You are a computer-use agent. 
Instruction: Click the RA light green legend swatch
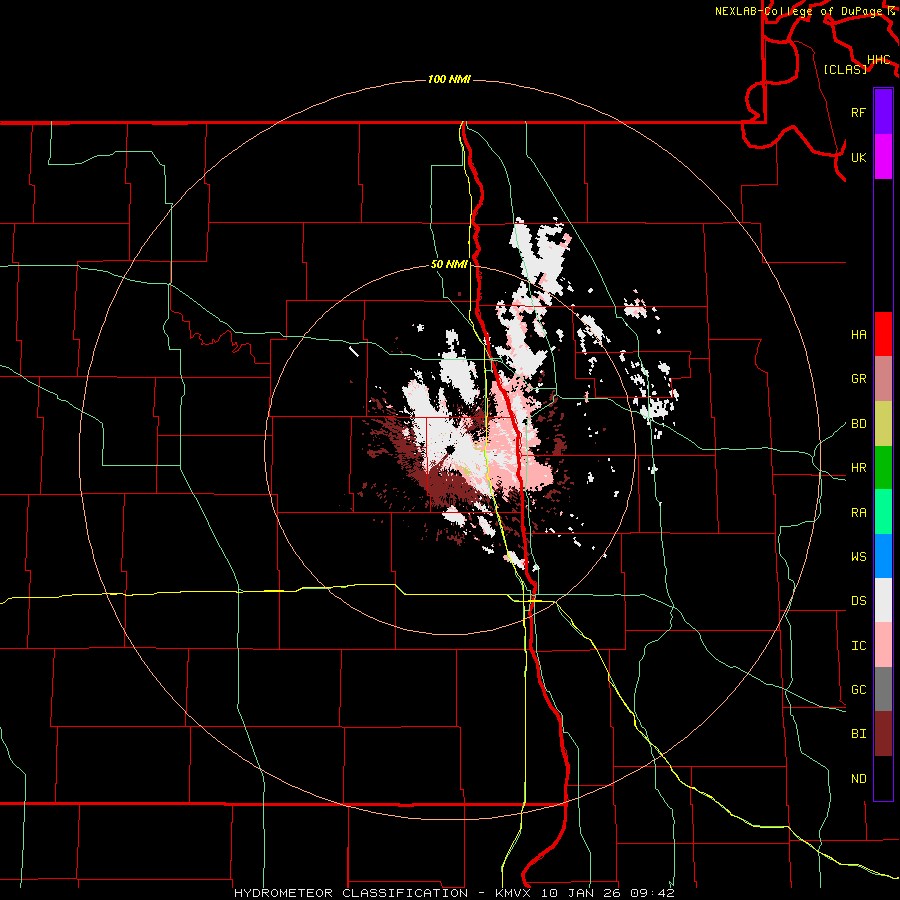[883, 512]
